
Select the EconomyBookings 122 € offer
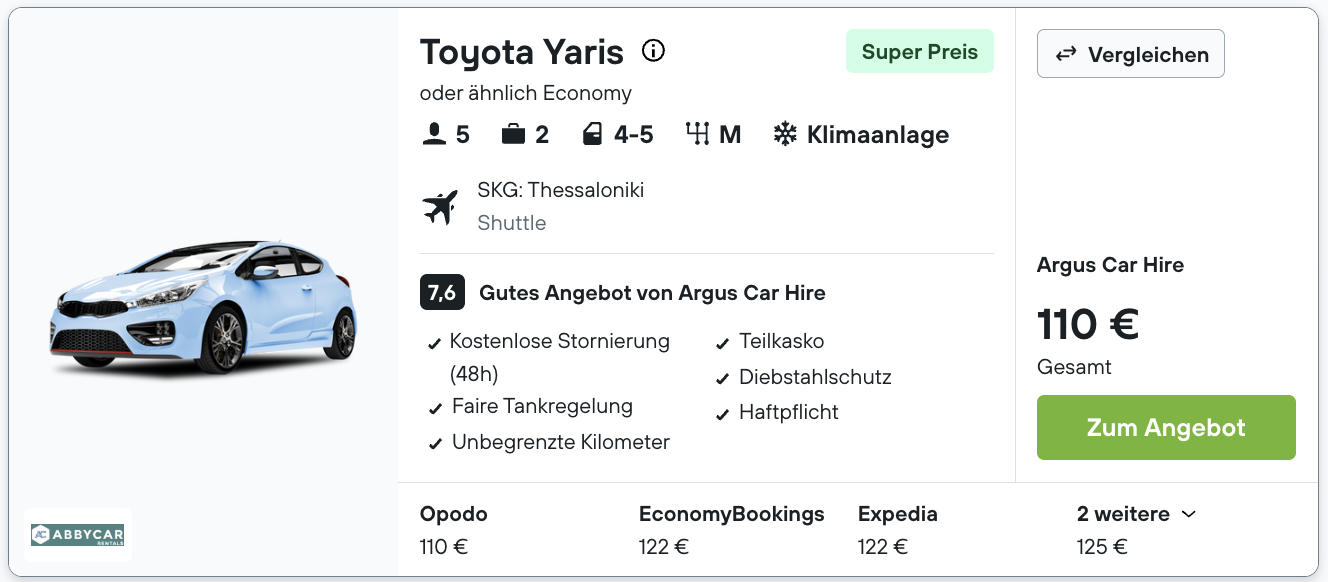pos(732,530)
